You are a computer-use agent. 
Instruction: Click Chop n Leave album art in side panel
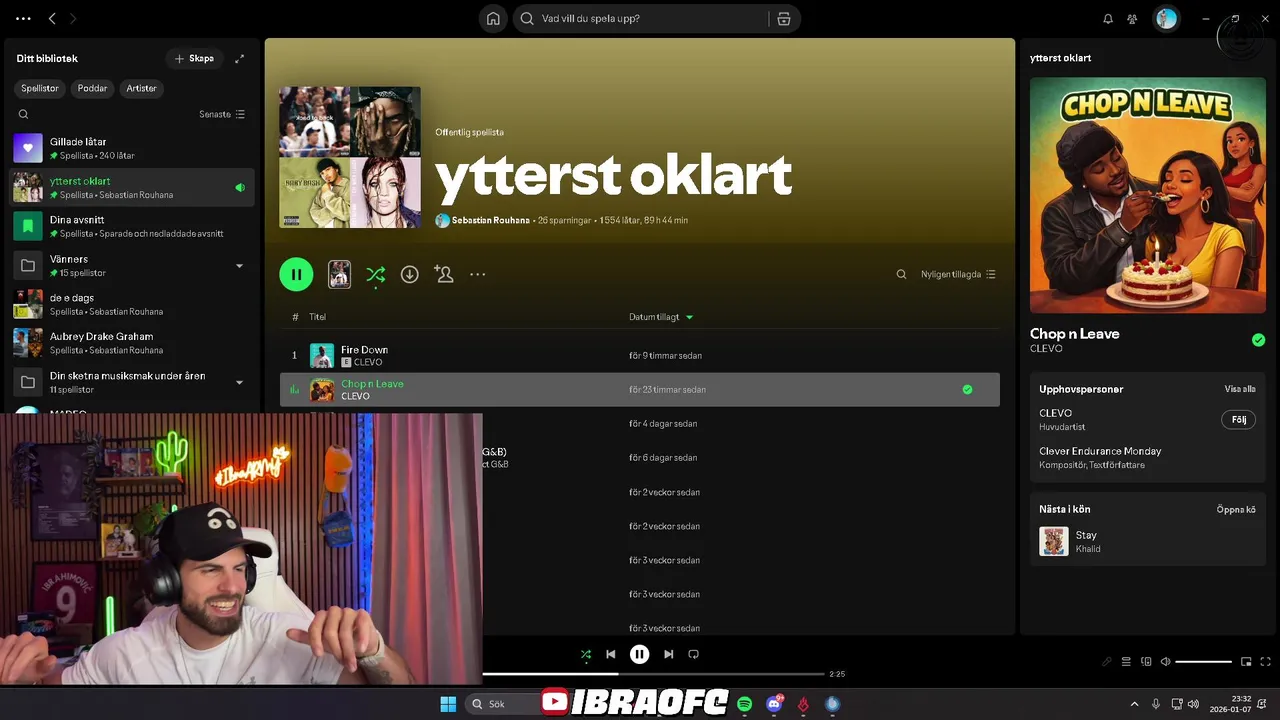1147,196
